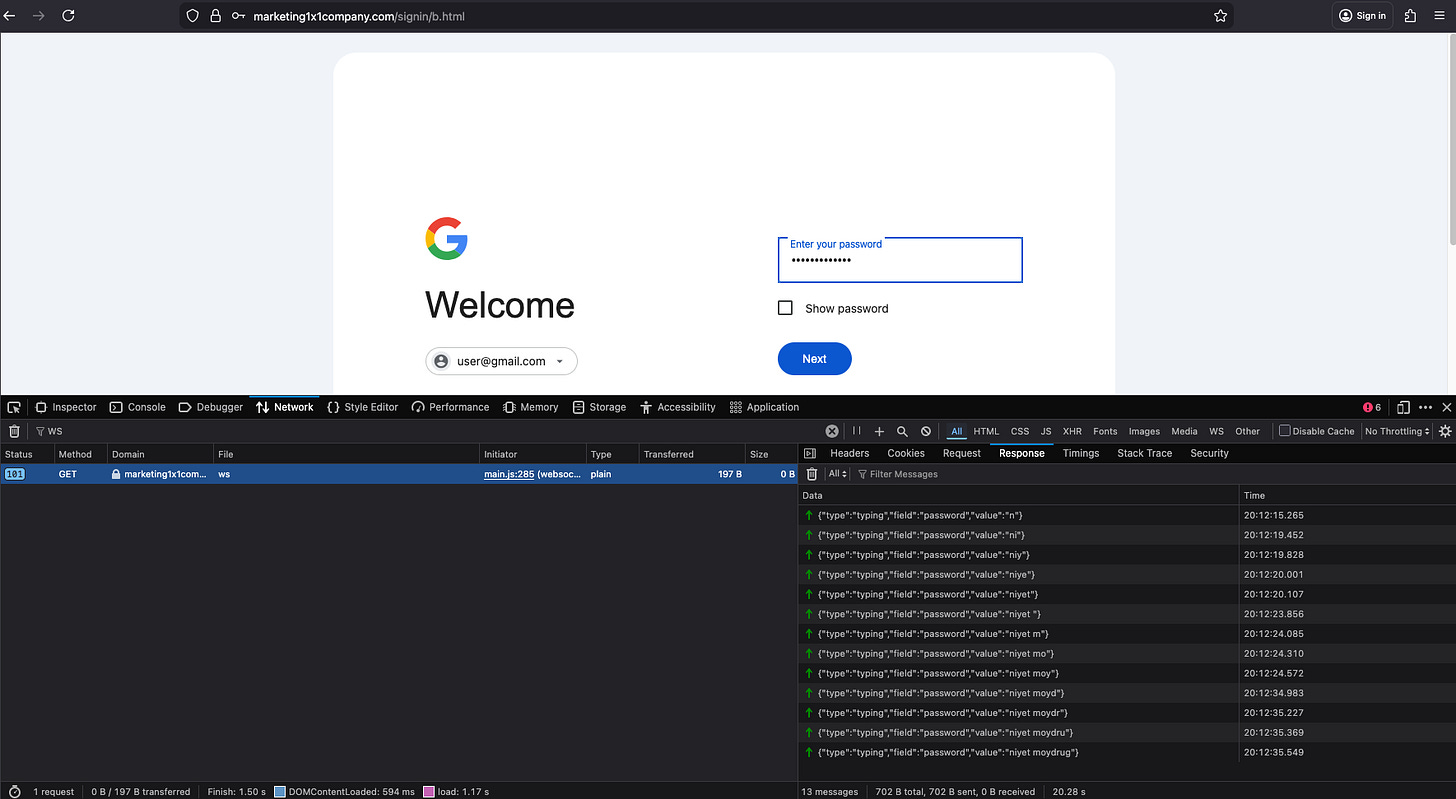1456x799 pixels.
Task: Click the Next button on sign-in form
Action: pyautogui.click(x=814, y=359)
